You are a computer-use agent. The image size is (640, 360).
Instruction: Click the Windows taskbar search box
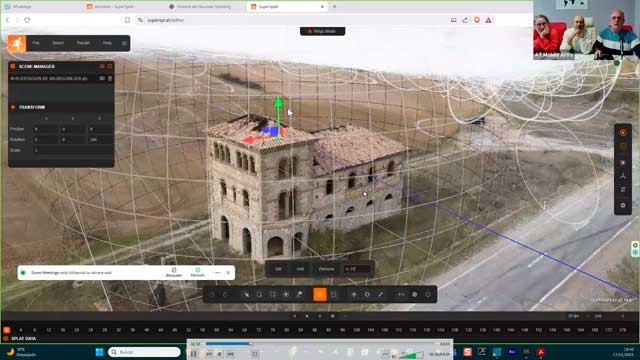point(144,352)
